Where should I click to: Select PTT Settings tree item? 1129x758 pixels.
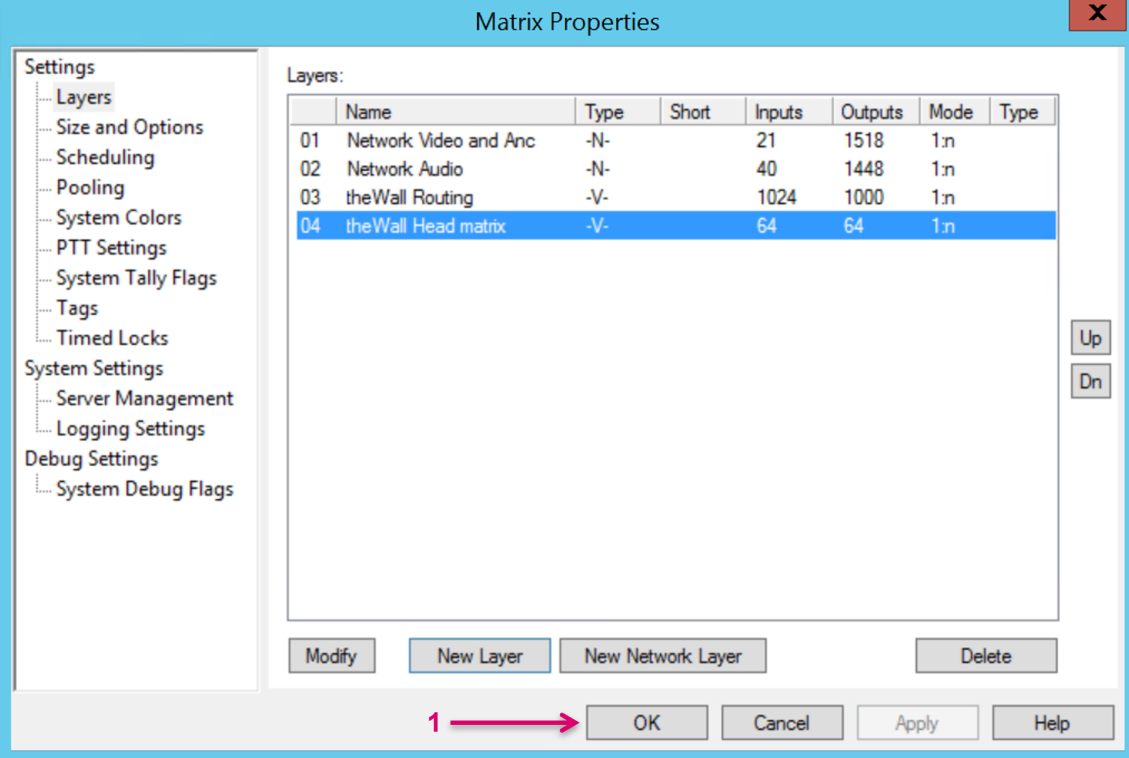click(111, 247)
